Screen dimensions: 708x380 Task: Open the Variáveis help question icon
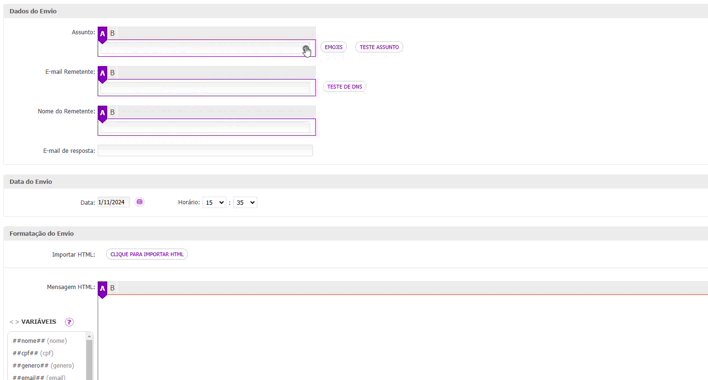pyautogui.click(x=69, y=322)
